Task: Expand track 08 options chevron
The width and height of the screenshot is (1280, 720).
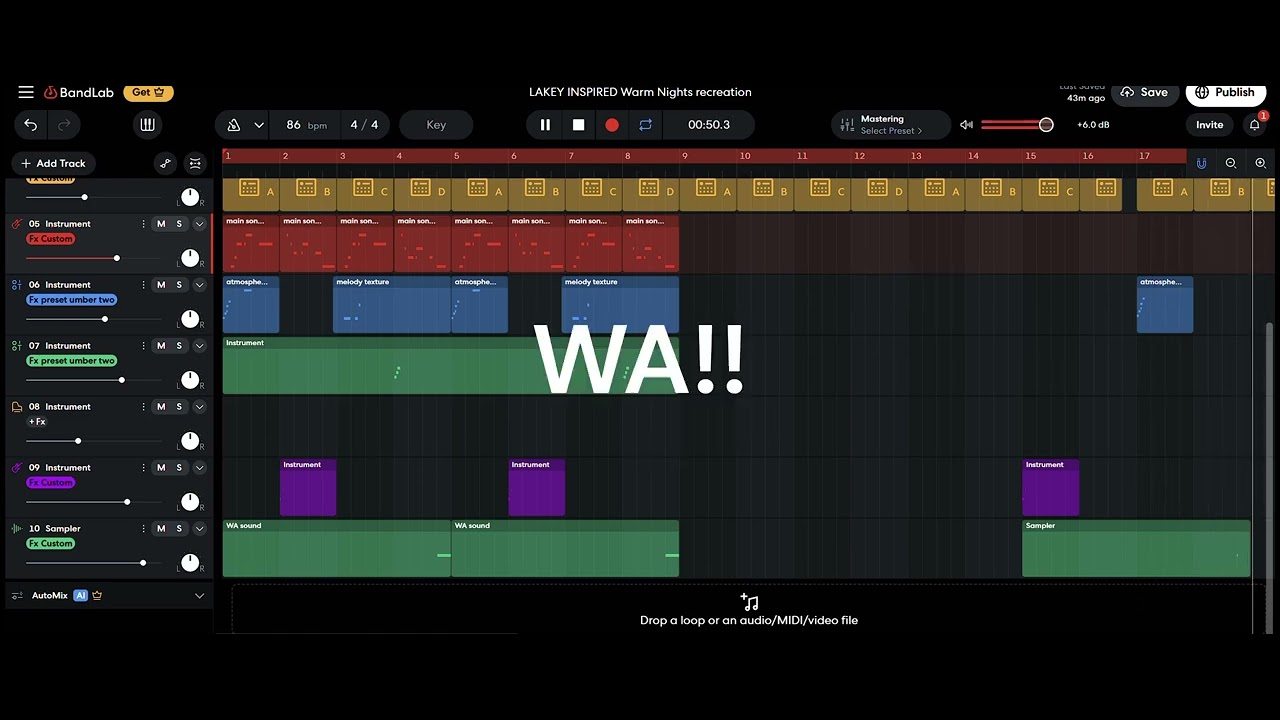Action: click(199, 407)
